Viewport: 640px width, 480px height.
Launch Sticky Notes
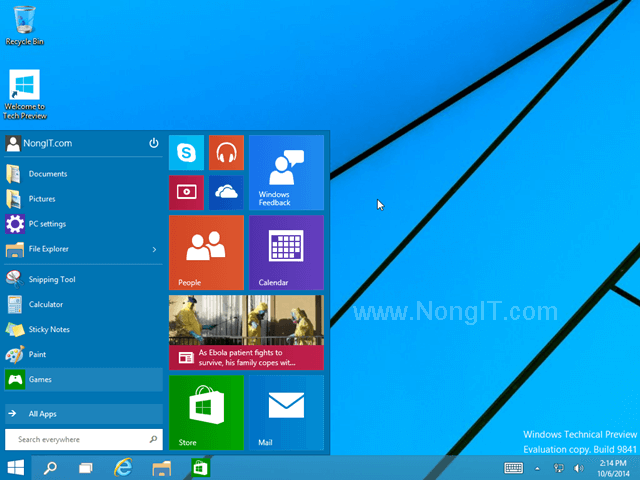(x=83, y=329)
